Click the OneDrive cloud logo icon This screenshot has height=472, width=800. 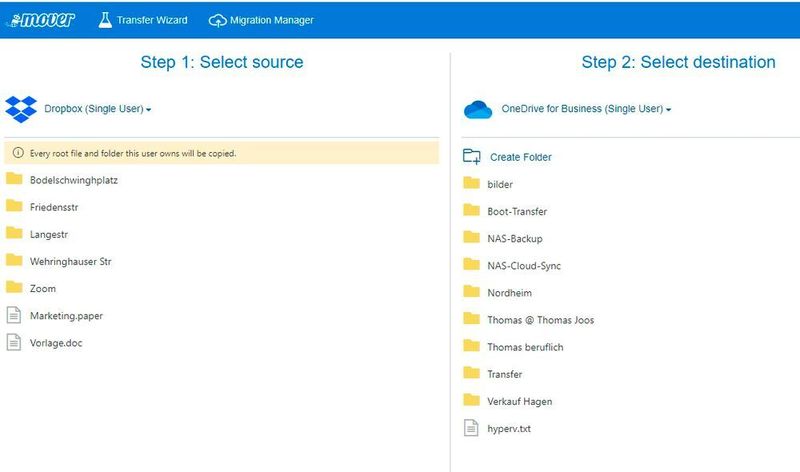point(478,109)
